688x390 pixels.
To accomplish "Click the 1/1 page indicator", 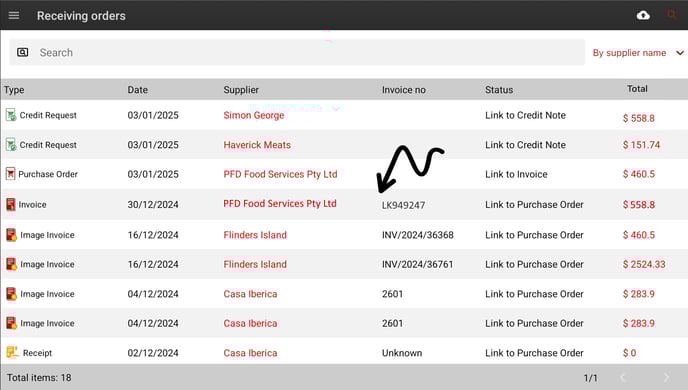I will click(590, 378).
